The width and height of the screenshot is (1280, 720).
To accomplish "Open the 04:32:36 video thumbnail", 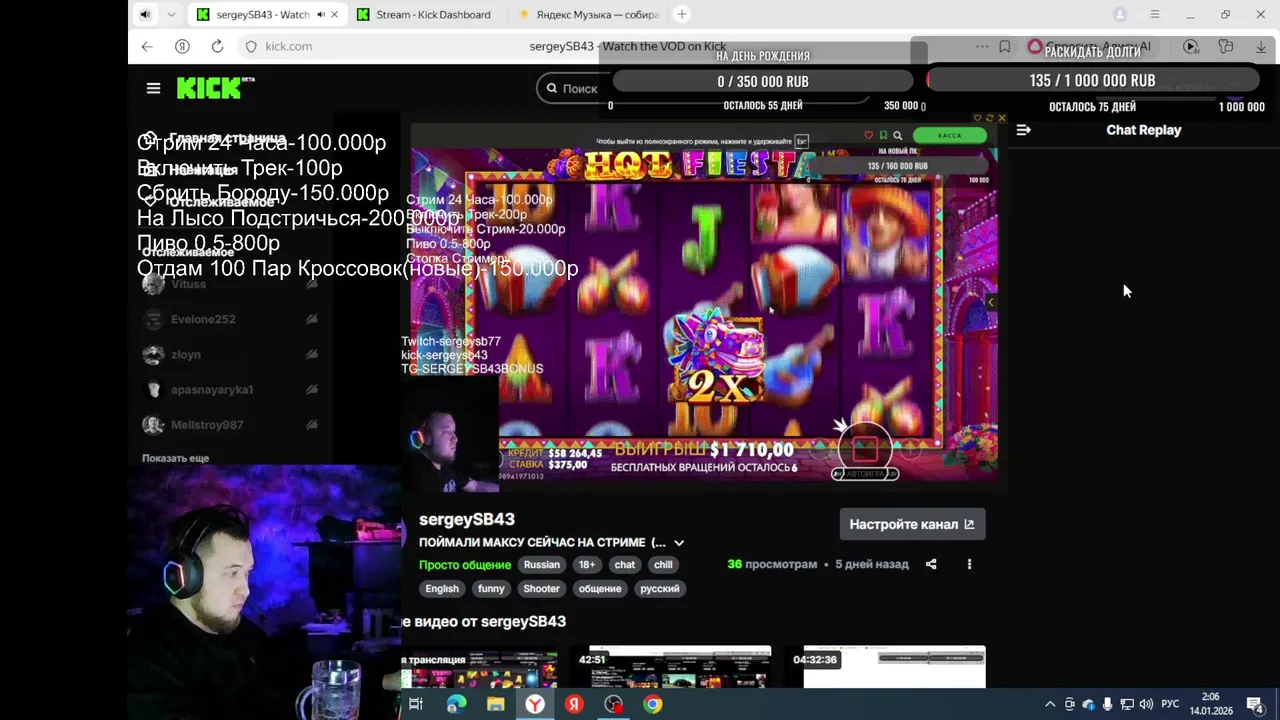I will tap(887, 668).
